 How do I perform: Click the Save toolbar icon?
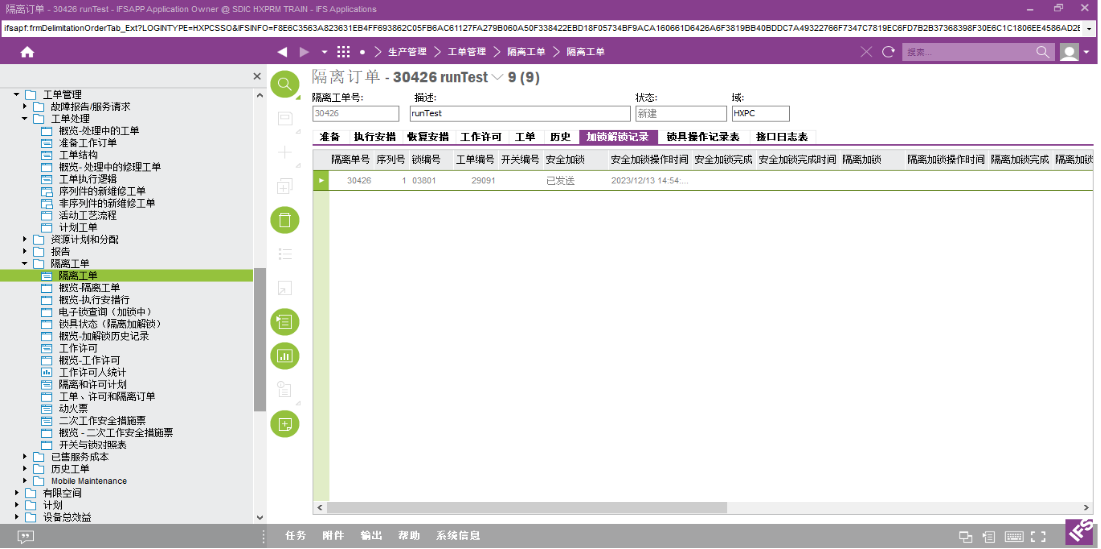coord(285,118)
